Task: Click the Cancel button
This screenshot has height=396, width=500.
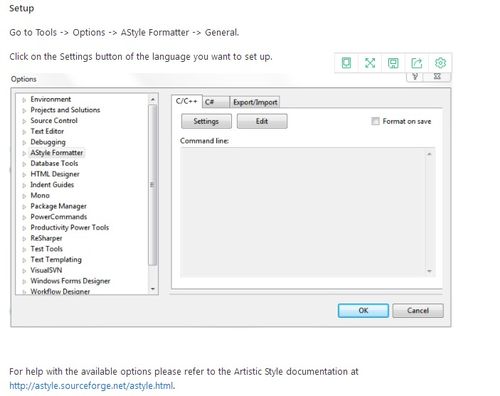Action: pos(418,310)
